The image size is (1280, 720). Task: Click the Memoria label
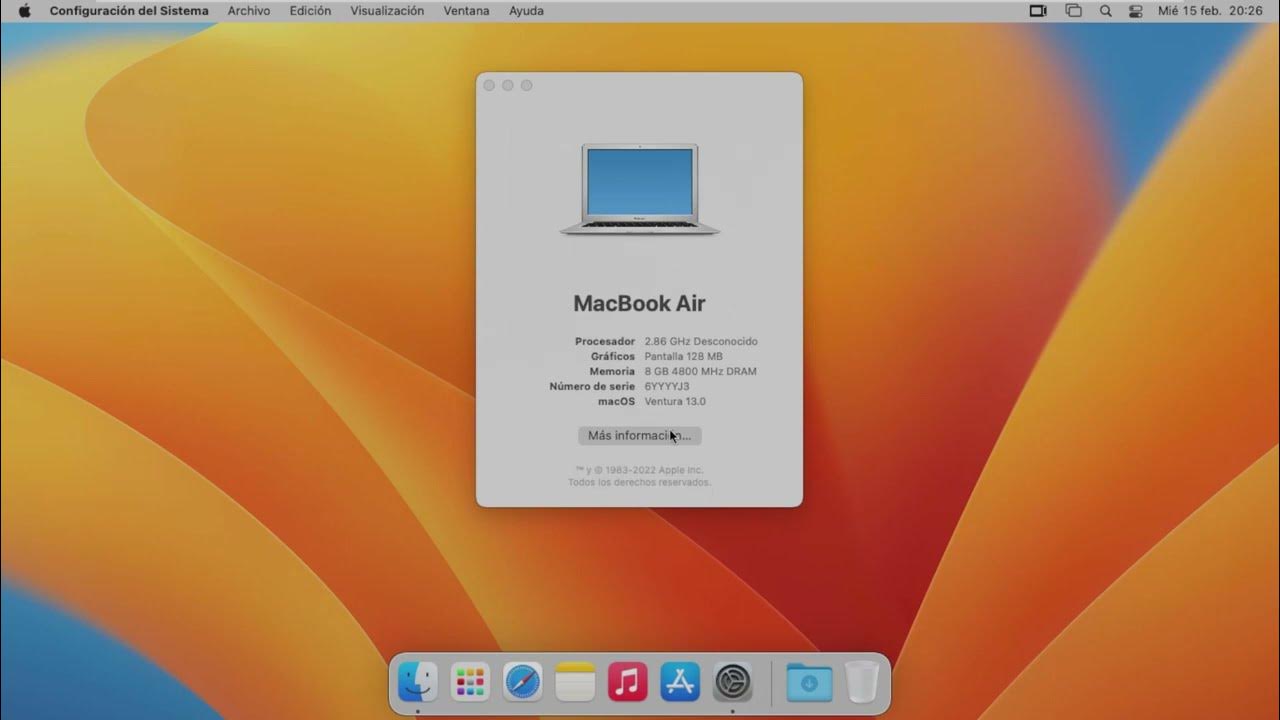pyautogui.click(x=612, y=371)
